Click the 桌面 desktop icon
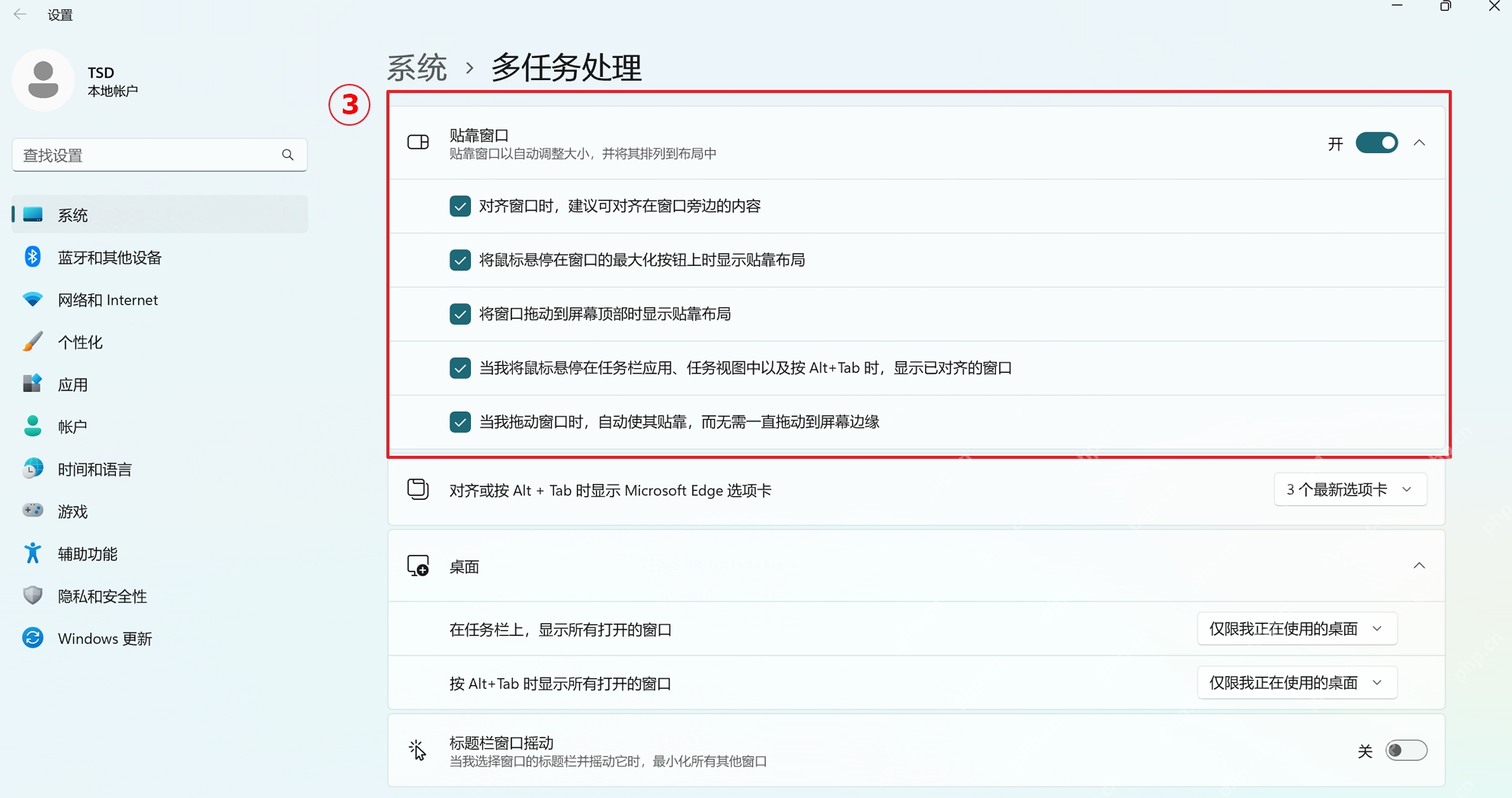 [x=418, y=566]
